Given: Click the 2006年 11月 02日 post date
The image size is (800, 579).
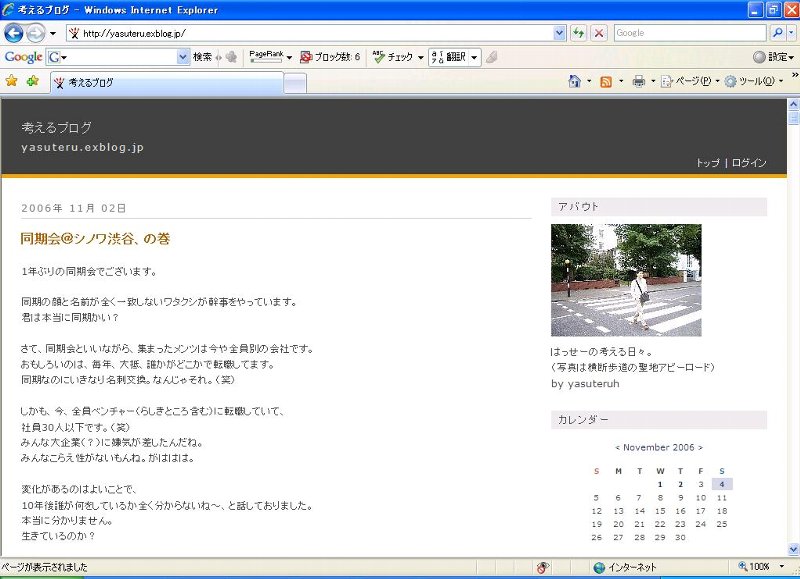Looking at the screenshot, I should pyautogui.click(x=74, y=208).
